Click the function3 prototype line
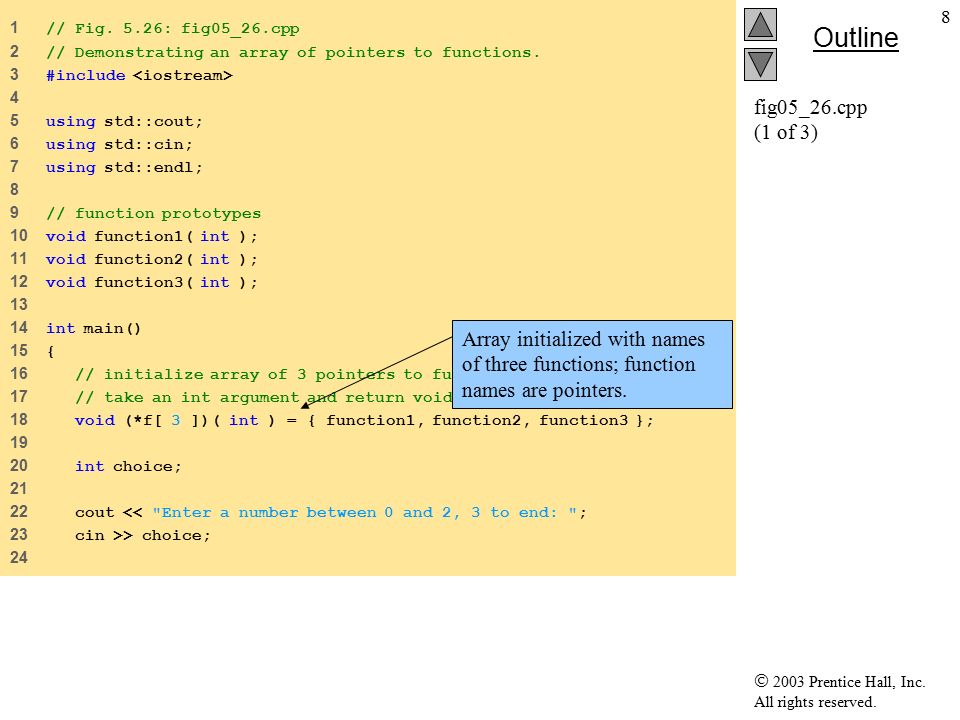 [151, 282]
